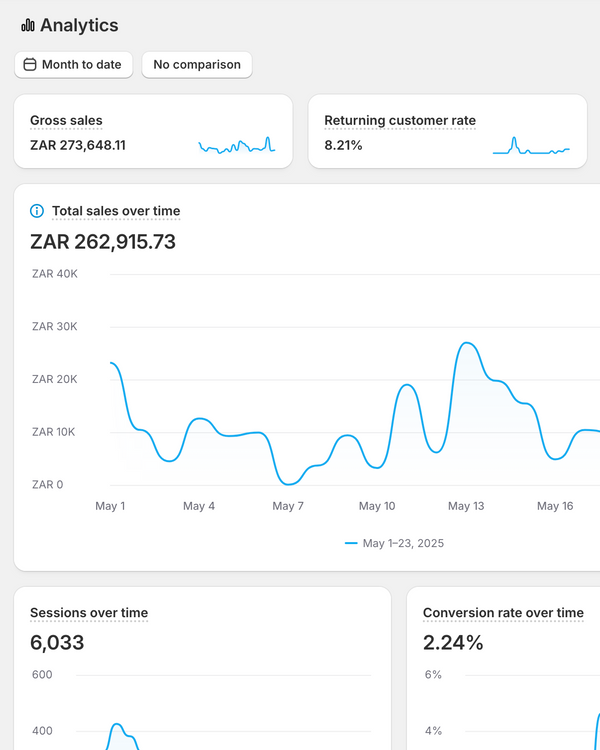The width and height of the screenshot is (600, 750).
Task: Click the Analytics bar chart icon
Action: (x=27, y=25)
